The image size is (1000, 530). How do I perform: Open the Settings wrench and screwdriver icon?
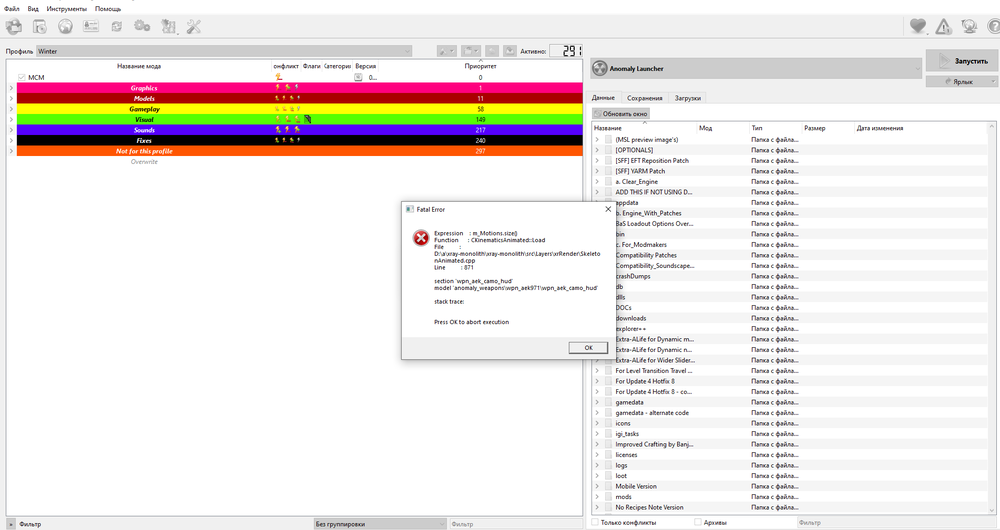pos(194,26)
